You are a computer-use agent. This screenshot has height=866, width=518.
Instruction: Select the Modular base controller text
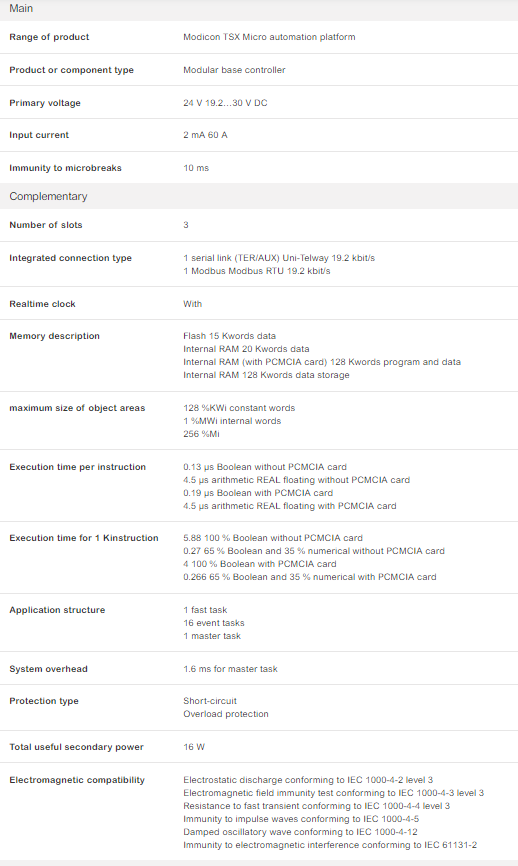point(234,70)
